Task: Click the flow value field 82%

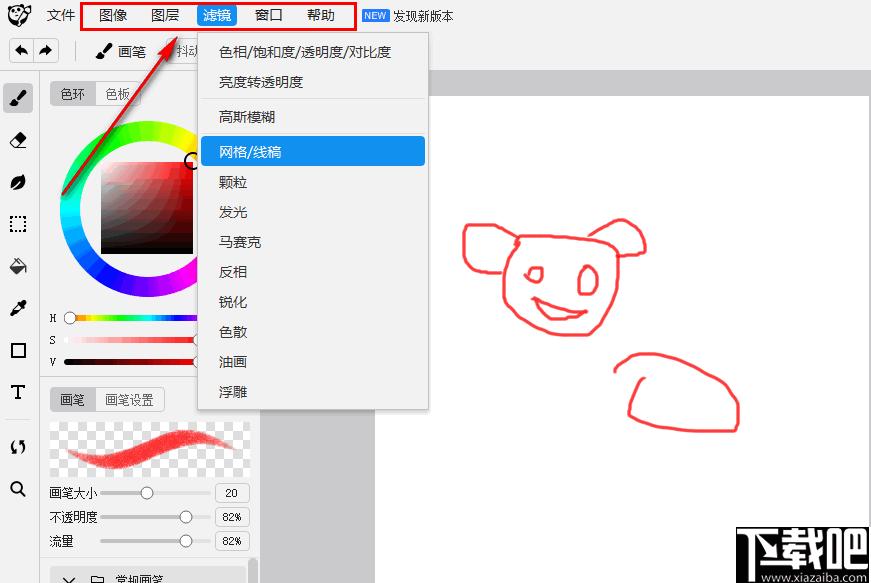Action: 232,541
